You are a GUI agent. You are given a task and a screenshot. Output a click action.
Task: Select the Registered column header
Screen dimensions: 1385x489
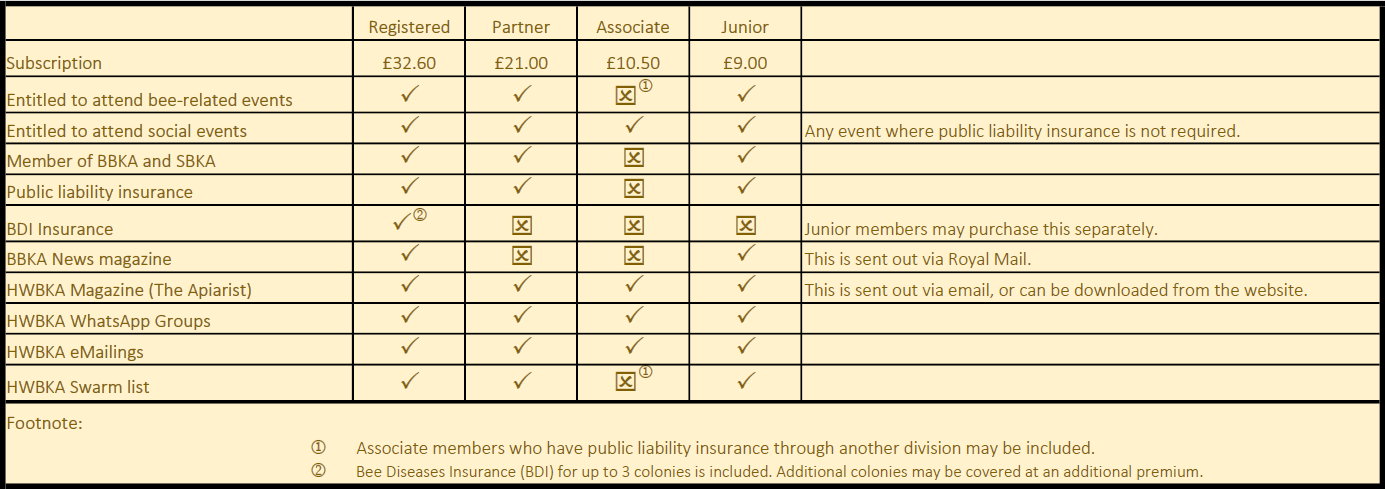coord(410,27)
